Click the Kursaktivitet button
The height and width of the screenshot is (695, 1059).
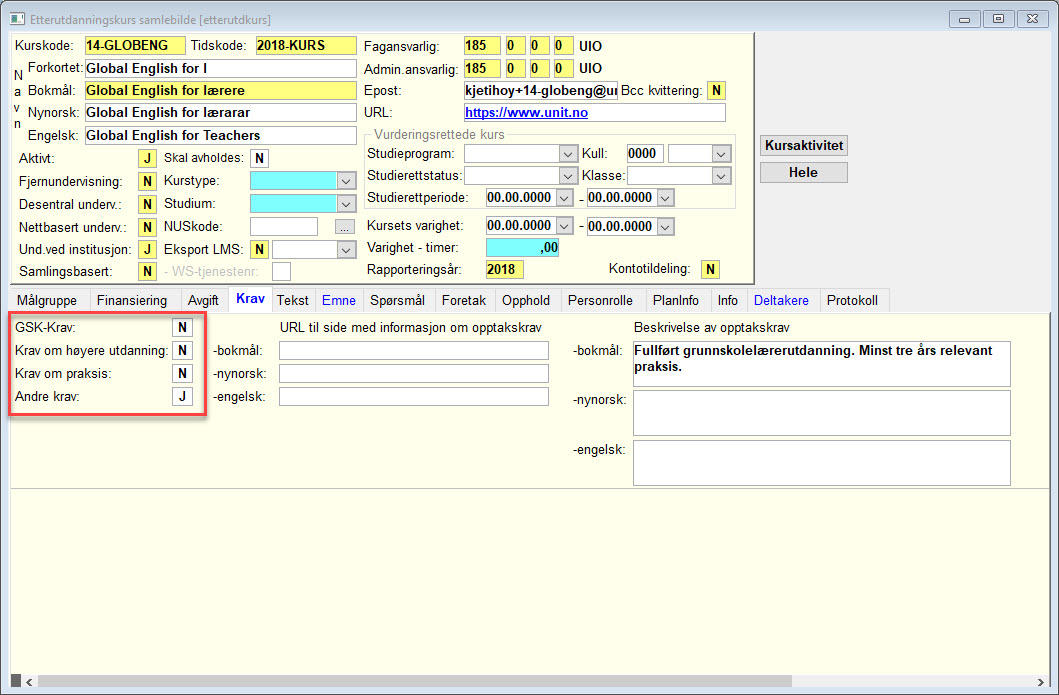(x=804, y=145)
